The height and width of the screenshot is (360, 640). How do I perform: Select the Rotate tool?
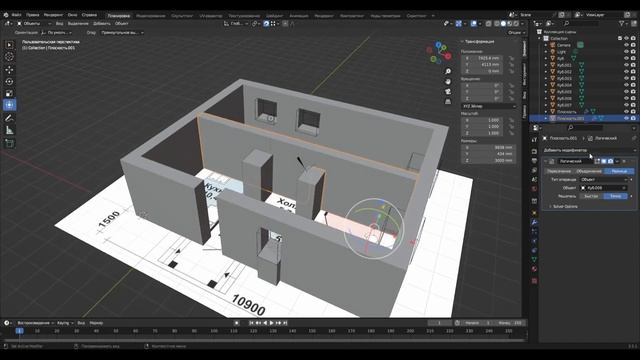tap(9, 82)
